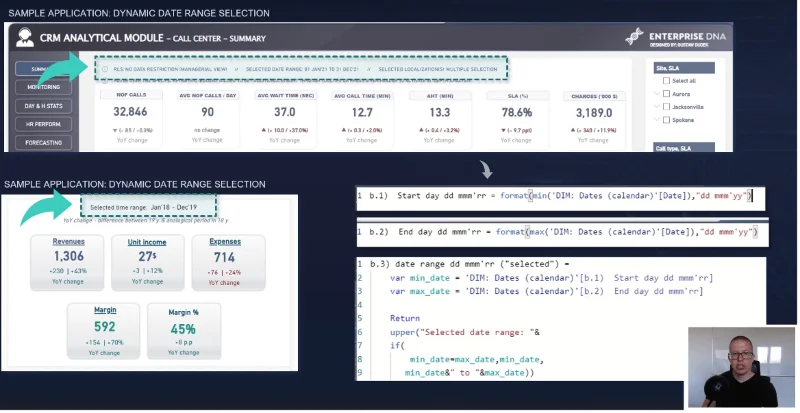Viewport: 800px width, 413px height.
Task: Open the Monitoring navigation page
Action: 43,87
